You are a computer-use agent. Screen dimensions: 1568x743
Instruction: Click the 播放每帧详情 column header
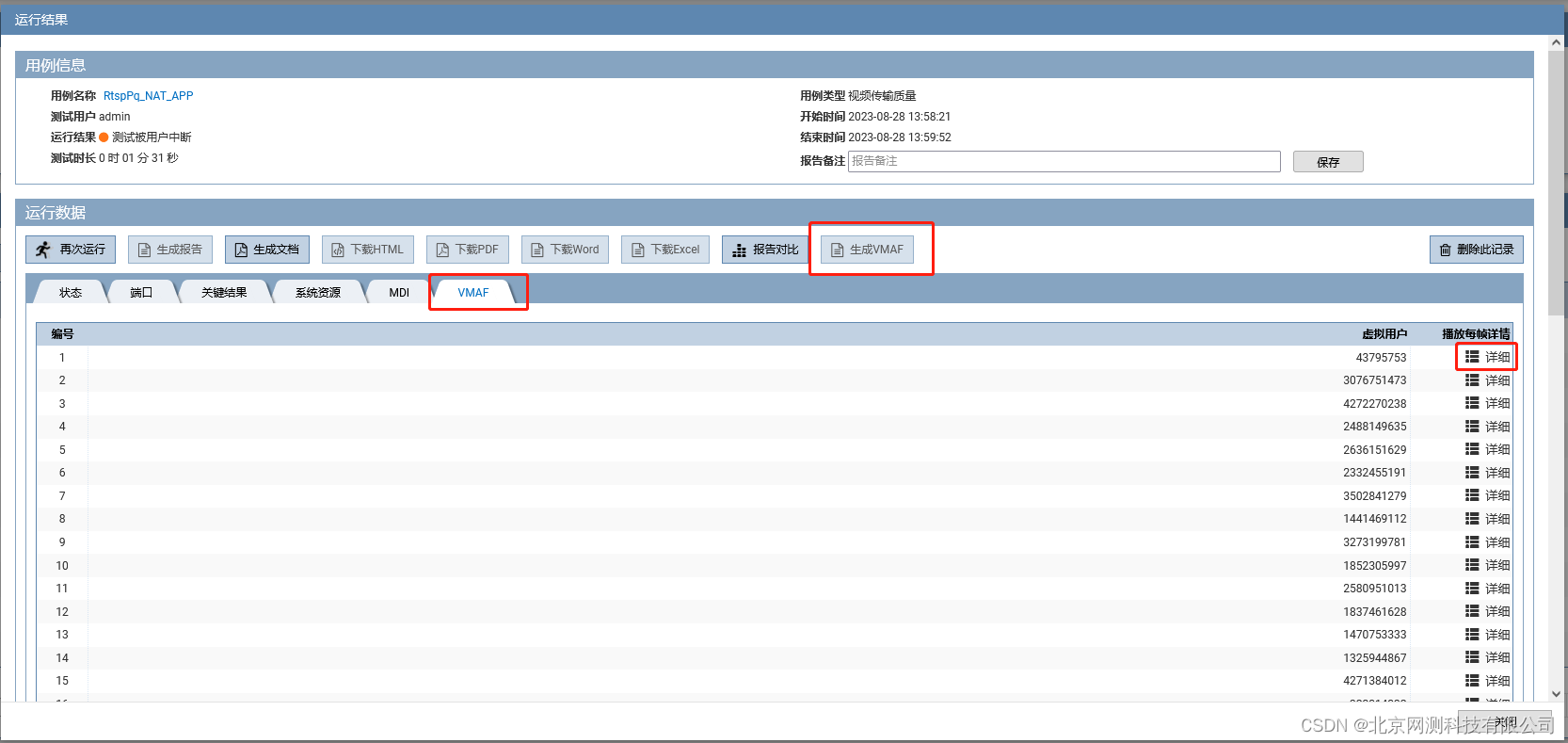[1476, 334]
